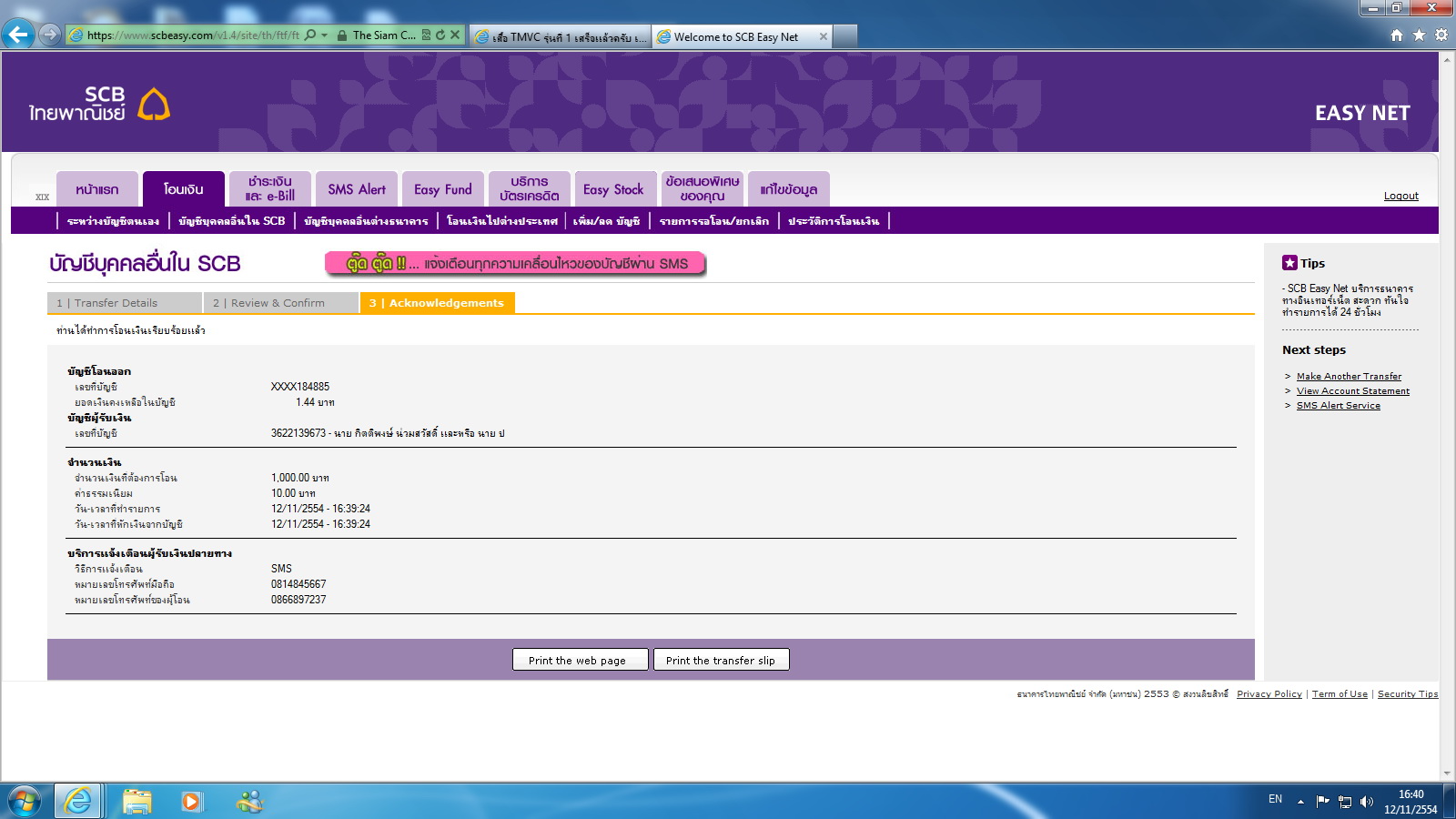Click the Make Another Transfer link
This screenshot has height=819, width=1456.
point(1349,376)
